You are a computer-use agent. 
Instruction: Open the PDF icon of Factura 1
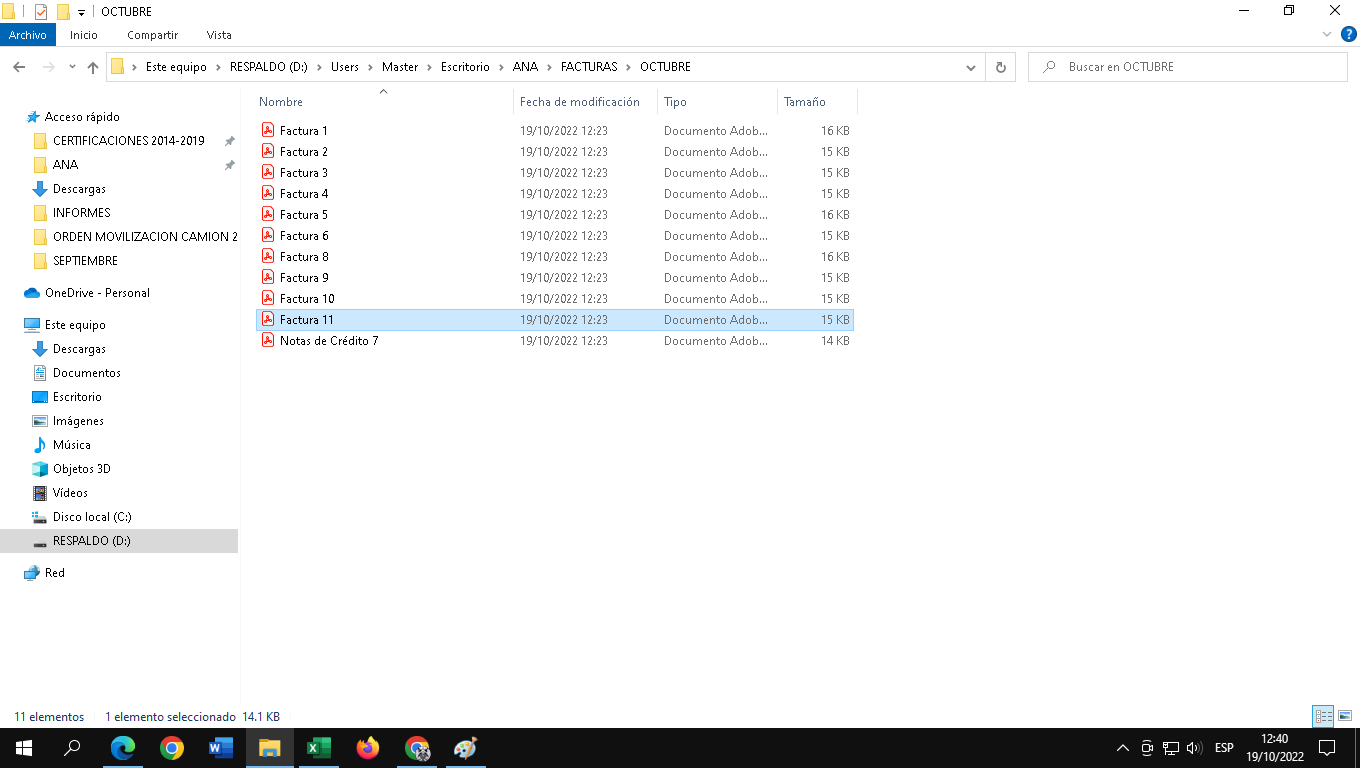268,131
